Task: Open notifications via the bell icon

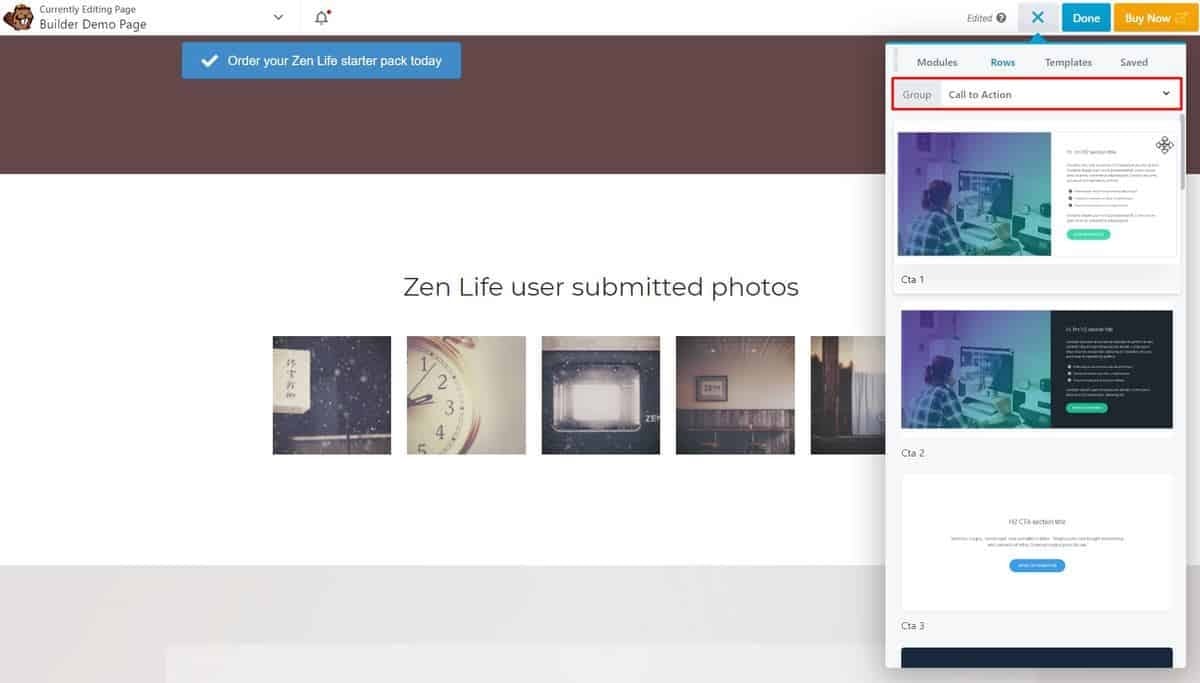Action: pos(320,15)
